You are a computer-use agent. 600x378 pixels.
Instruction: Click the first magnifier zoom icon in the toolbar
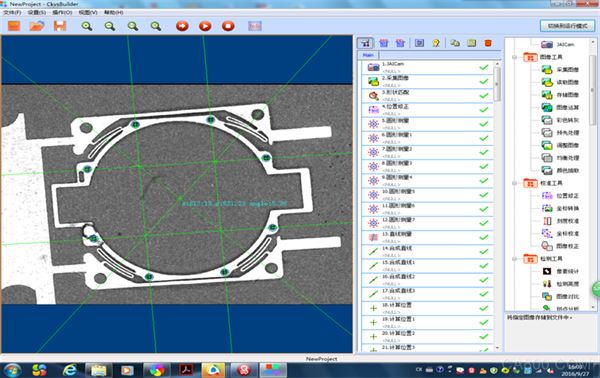point(87,26)
